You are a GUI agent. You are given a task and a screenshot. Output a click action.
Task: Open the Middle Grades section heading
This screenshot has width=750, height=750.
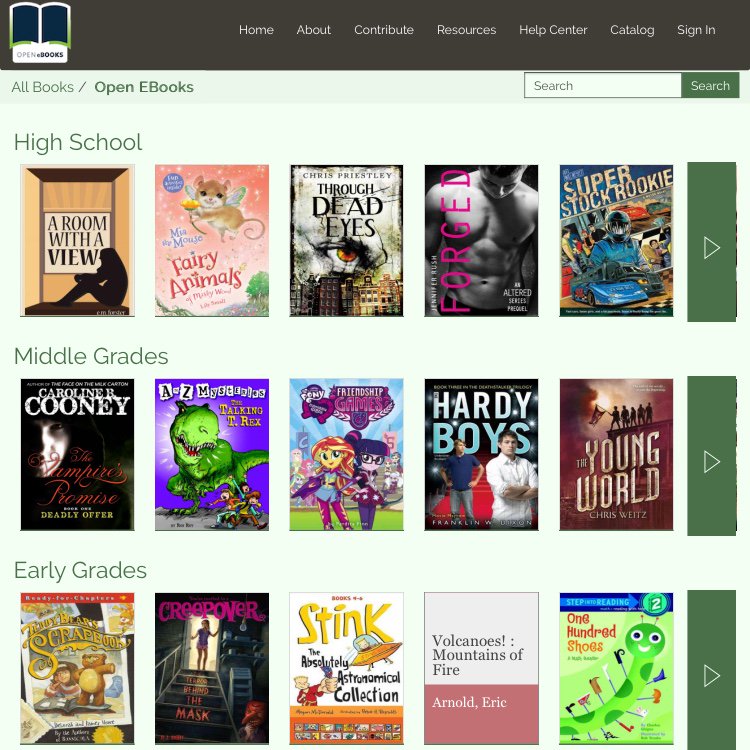91,356
